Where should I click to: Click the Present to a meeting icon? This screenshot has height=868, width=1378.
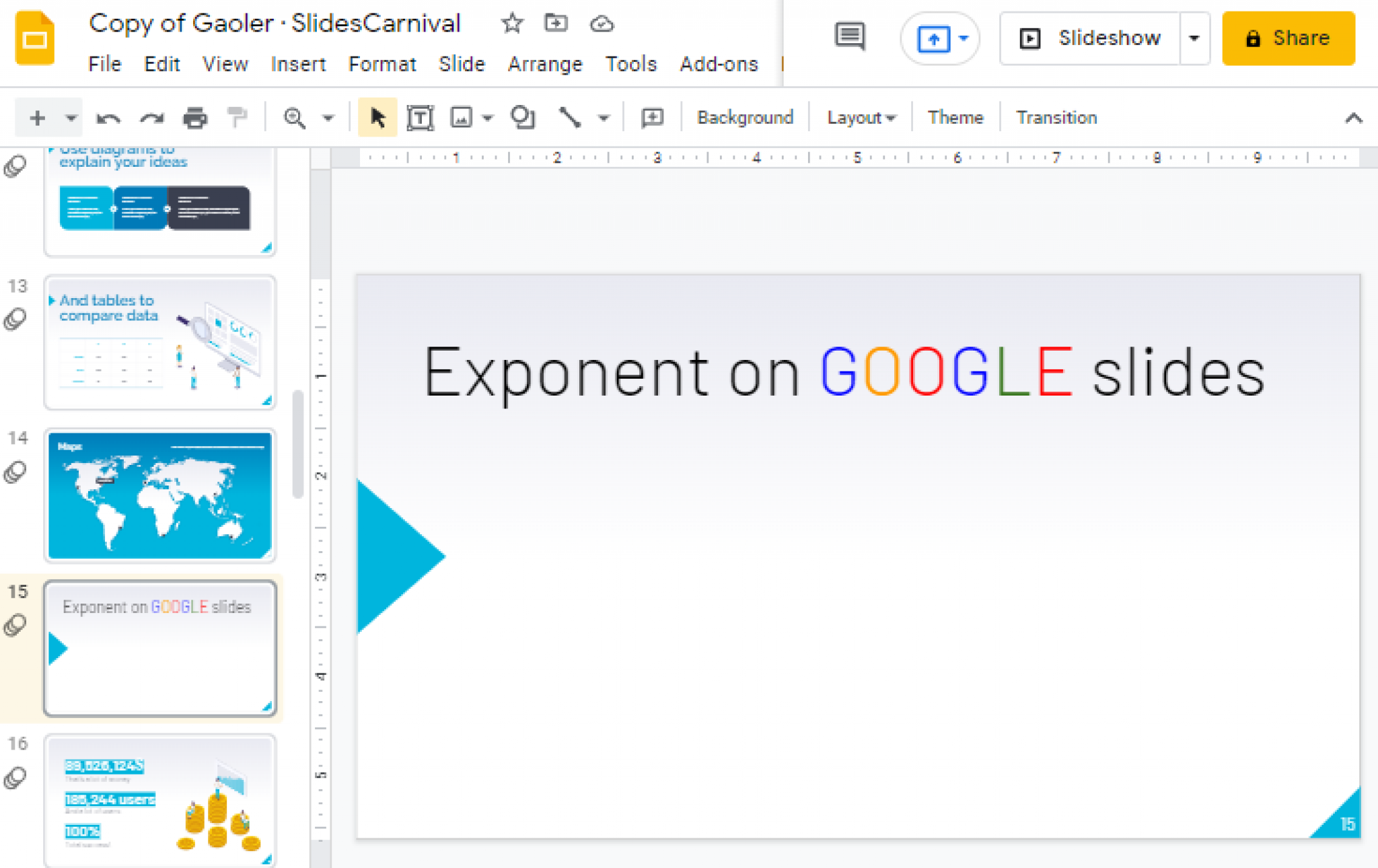pos(934,38)
